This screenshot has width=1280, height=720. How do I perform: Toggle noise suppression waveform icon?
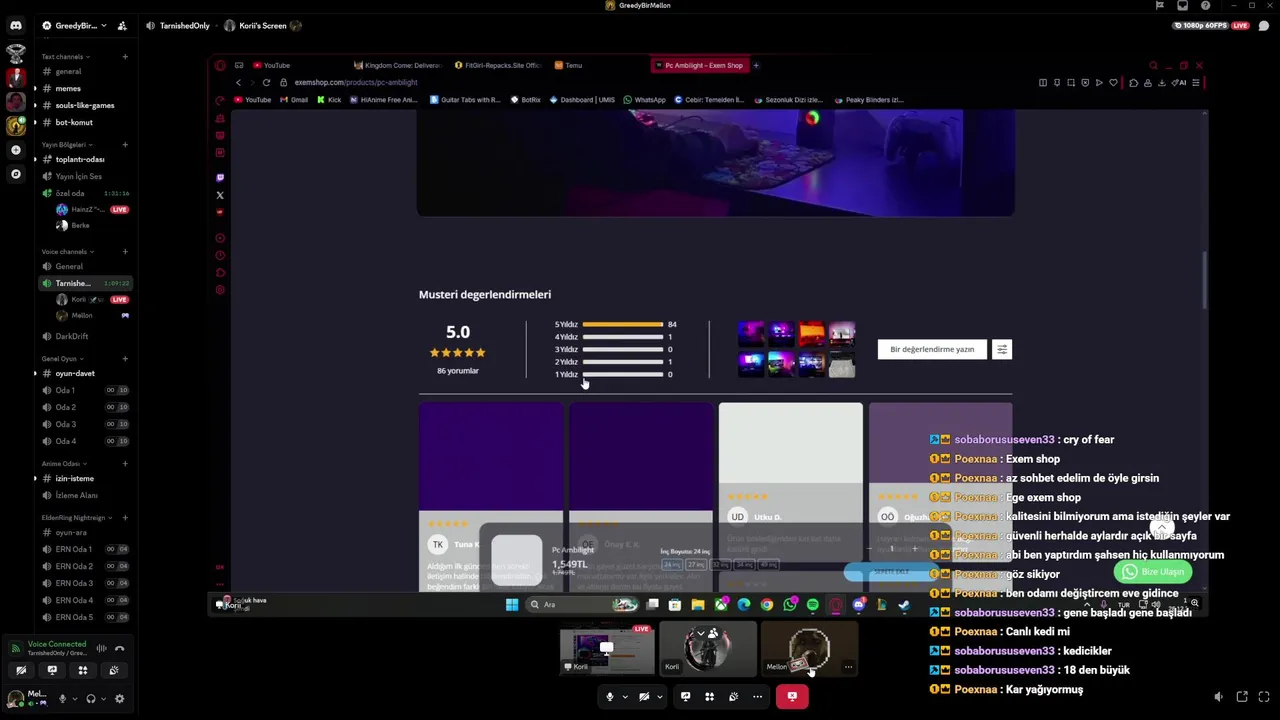(x=101, y=648)
